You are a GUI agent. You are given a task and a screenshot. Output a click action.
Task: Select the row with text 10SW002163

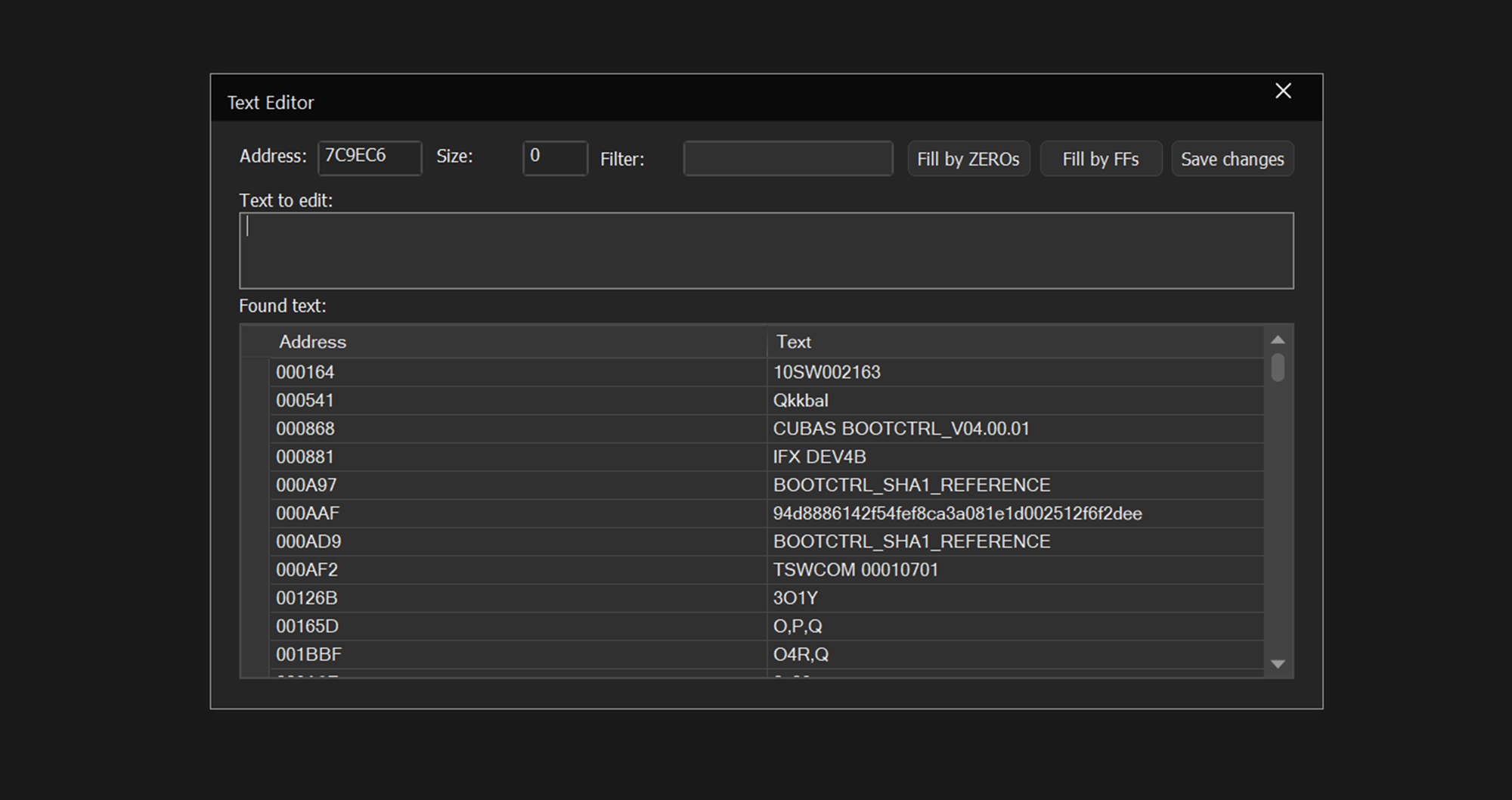click(x=826, y=372)
